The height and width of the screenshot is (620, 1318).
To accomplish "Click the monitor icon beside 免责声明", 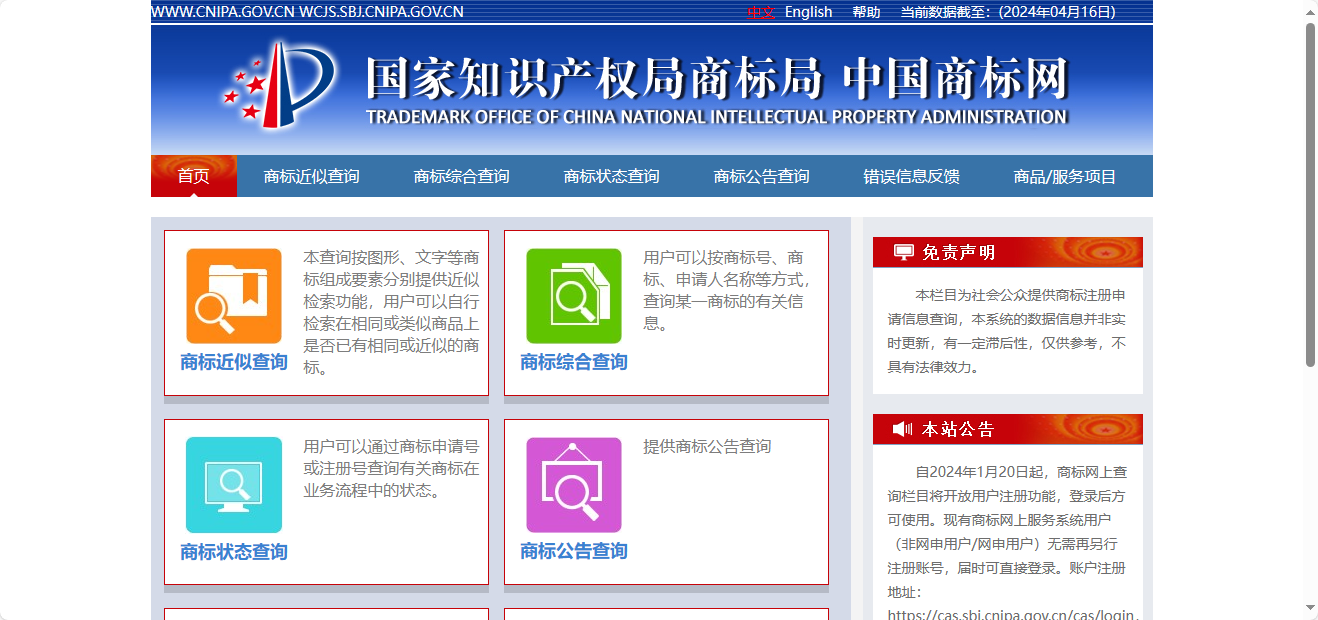I will coord(904,252).
